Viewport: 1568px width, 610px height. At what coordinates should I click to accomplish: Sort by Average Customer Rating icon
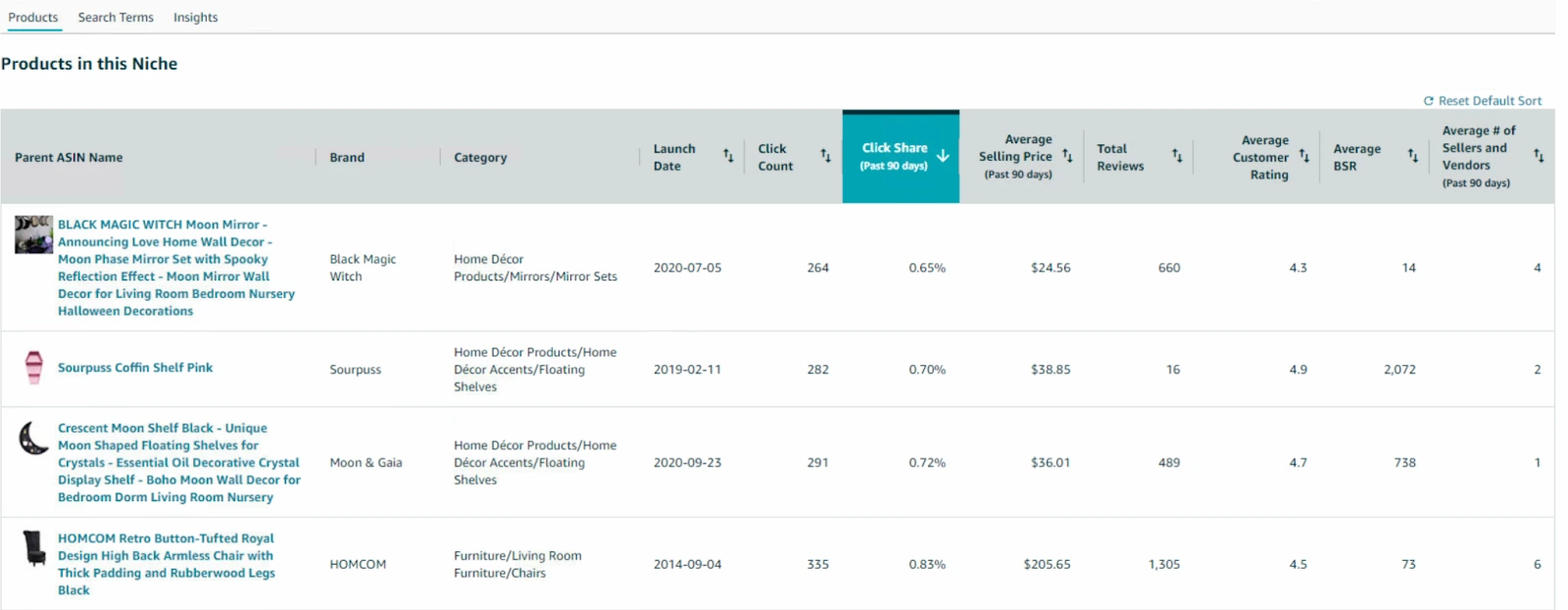(1304, 156)
